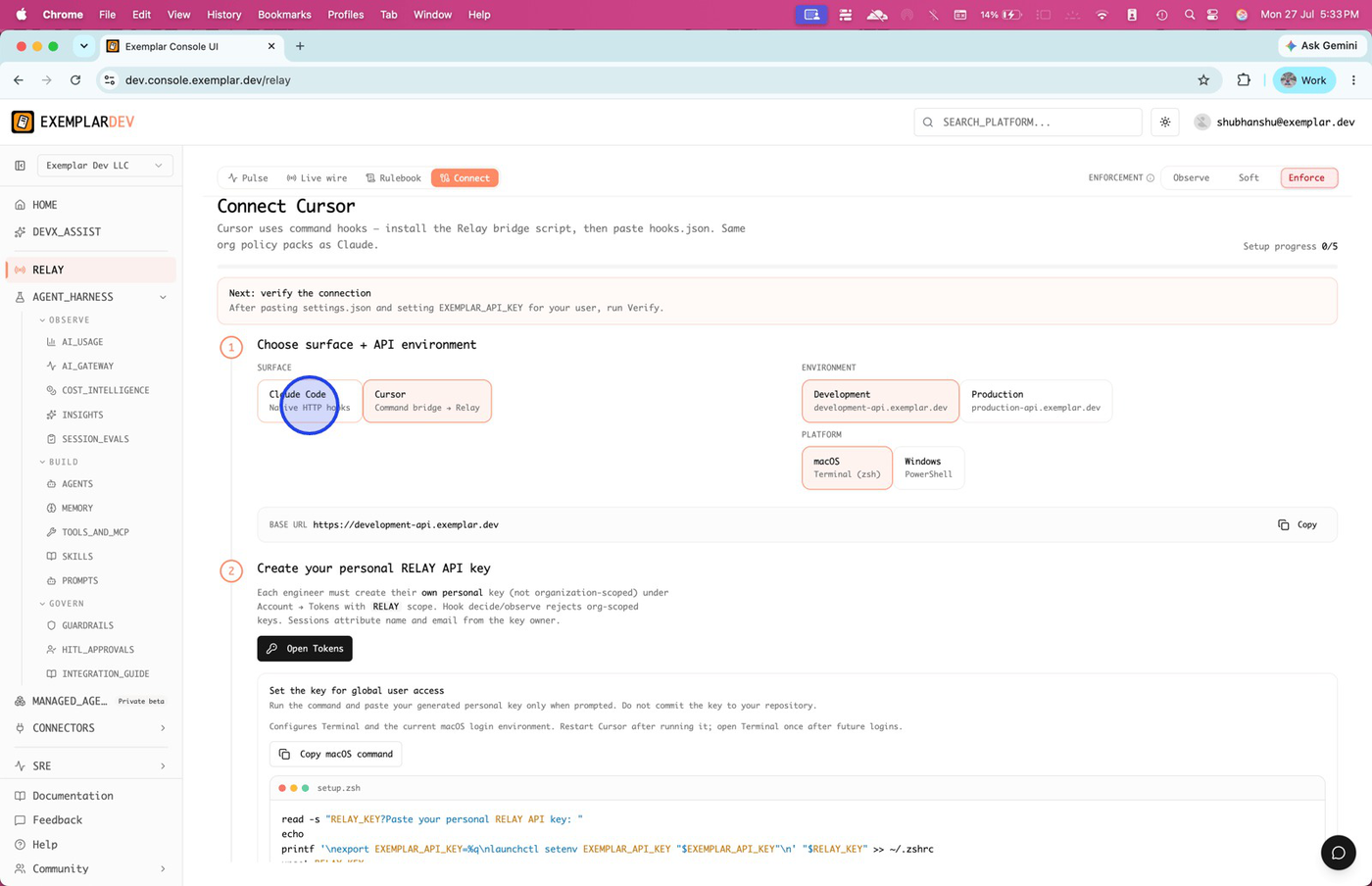This screenshot has width=1372, height=886.
Task: Copy the base URL
Action: (x=1298, y=525)
